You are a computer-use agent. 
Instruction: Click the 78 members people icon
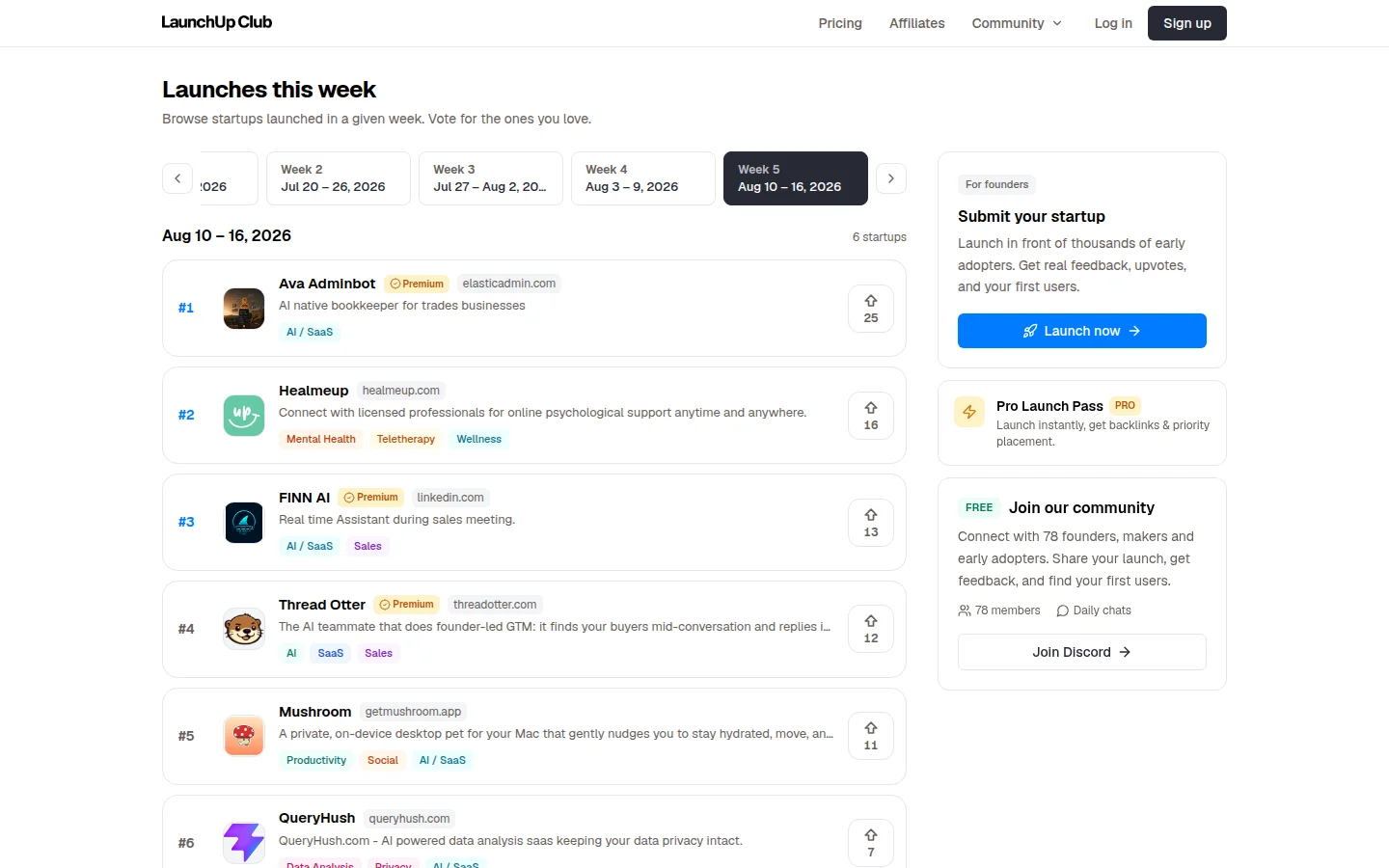[965, 610]
